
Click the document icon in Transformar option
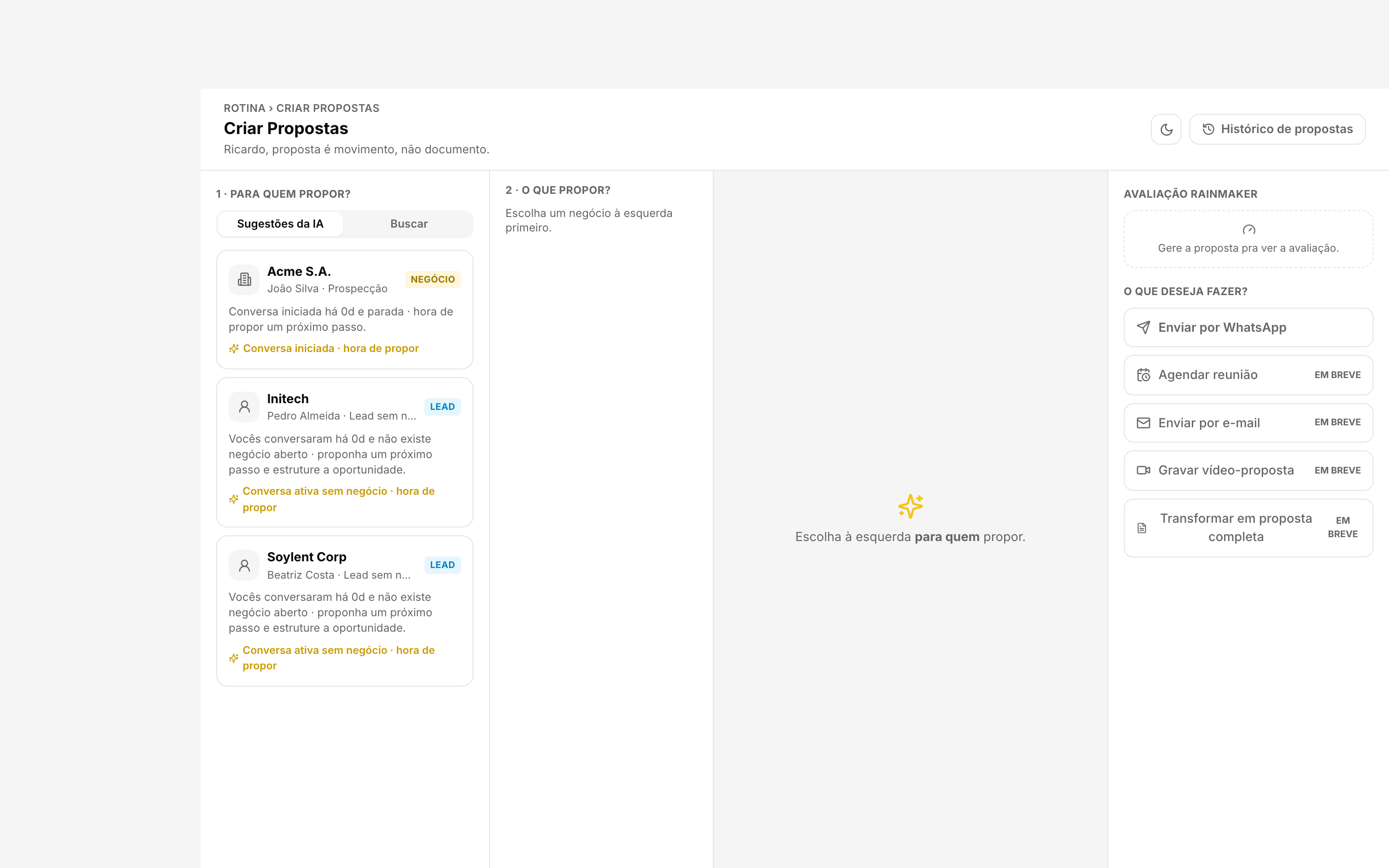[x=1142, y=528]
